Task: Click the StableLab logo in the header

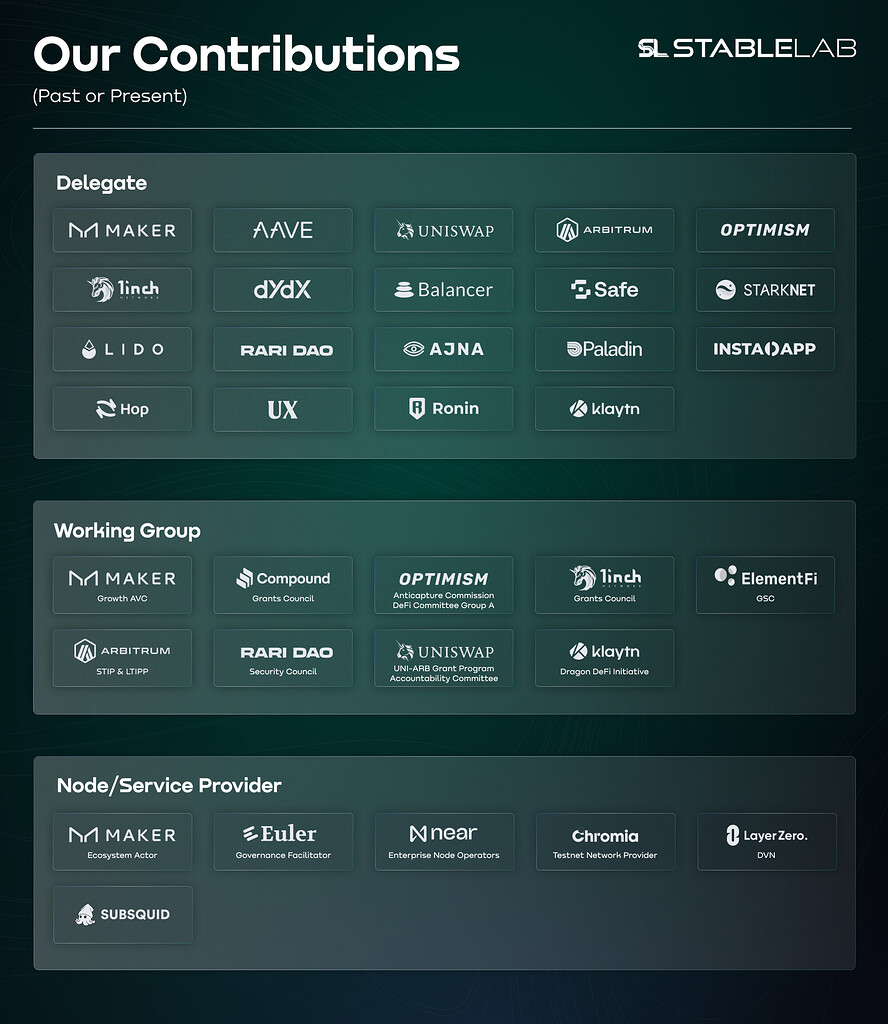Action: coord(747,48)
